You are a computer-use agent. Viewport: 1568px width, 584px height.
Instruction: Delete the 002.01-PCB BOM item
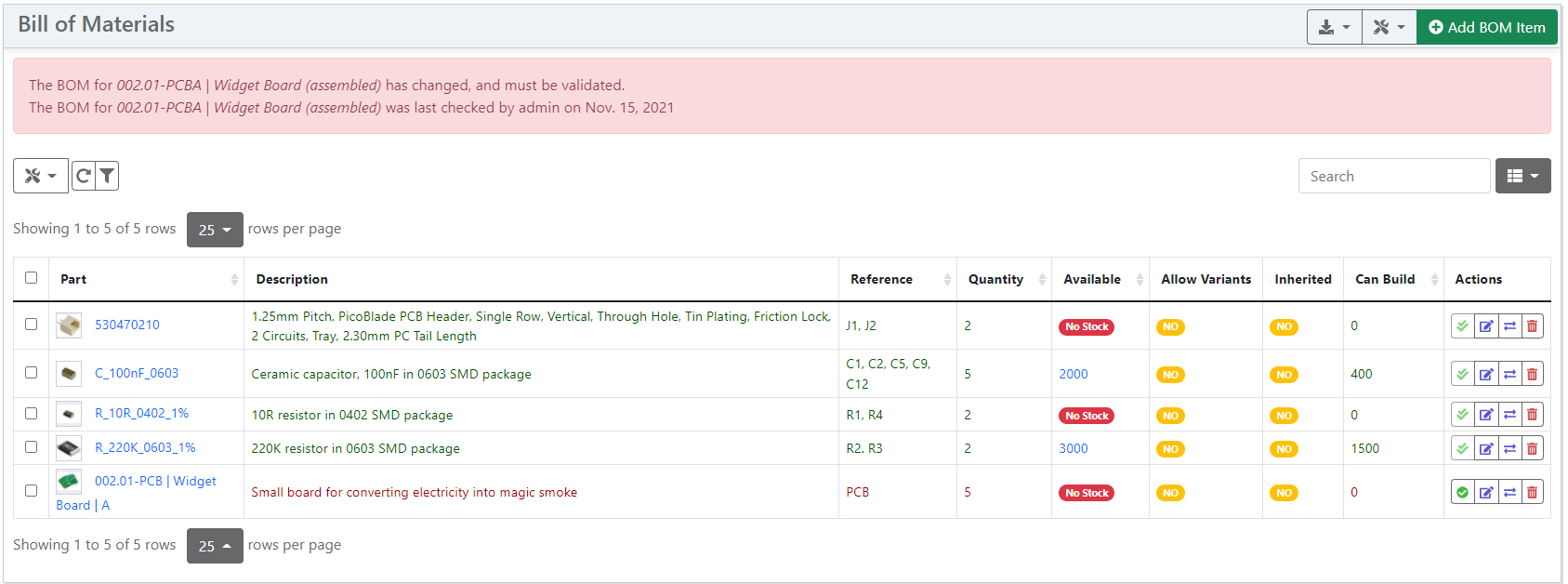(1532, 493)
